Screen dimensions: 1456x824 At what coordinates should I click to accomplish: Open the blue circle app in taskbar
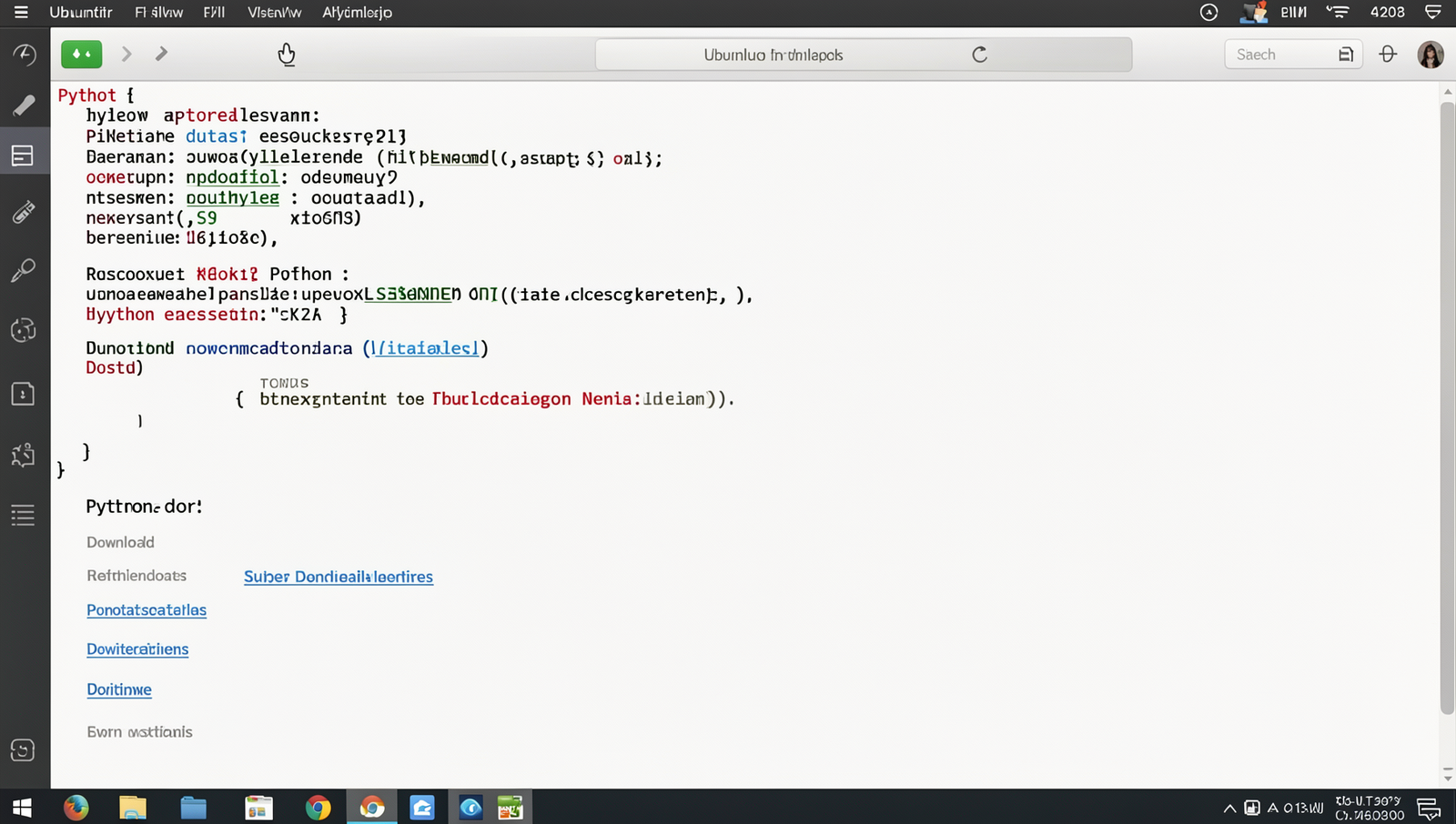coord(470,808)
